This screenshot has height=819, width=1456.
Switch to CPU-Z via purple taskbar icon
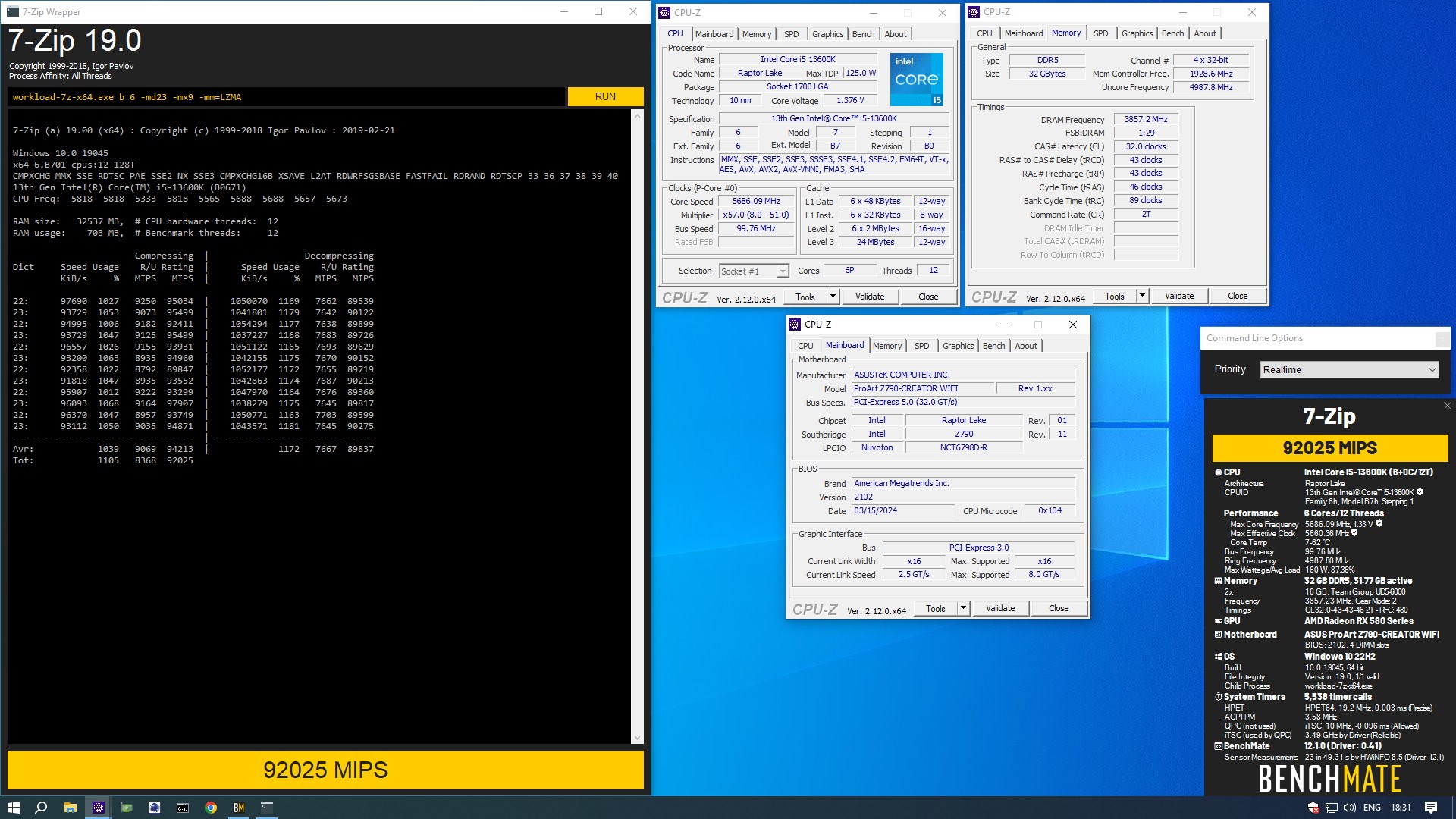[x=98, y=808]
